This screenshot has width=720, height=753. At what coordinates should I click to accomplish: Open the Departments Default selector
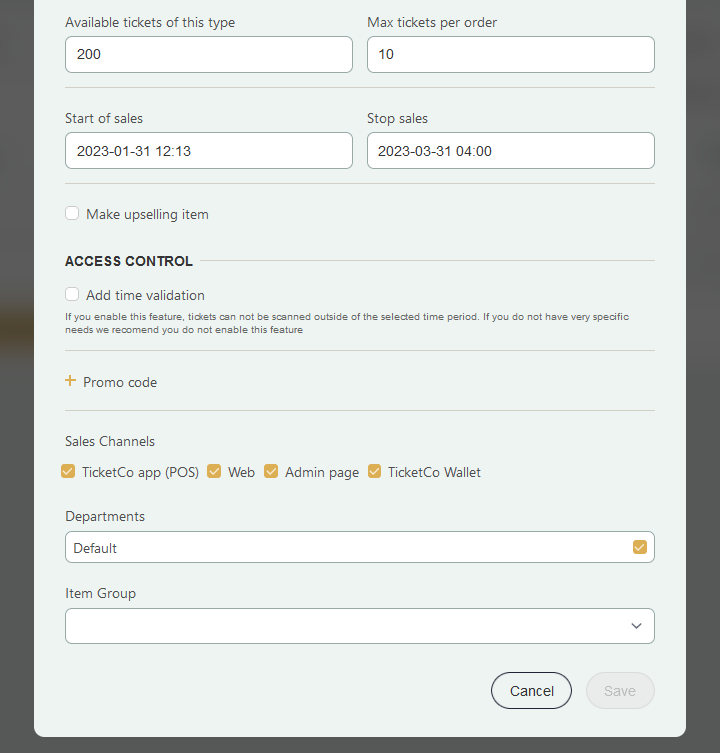360,547
